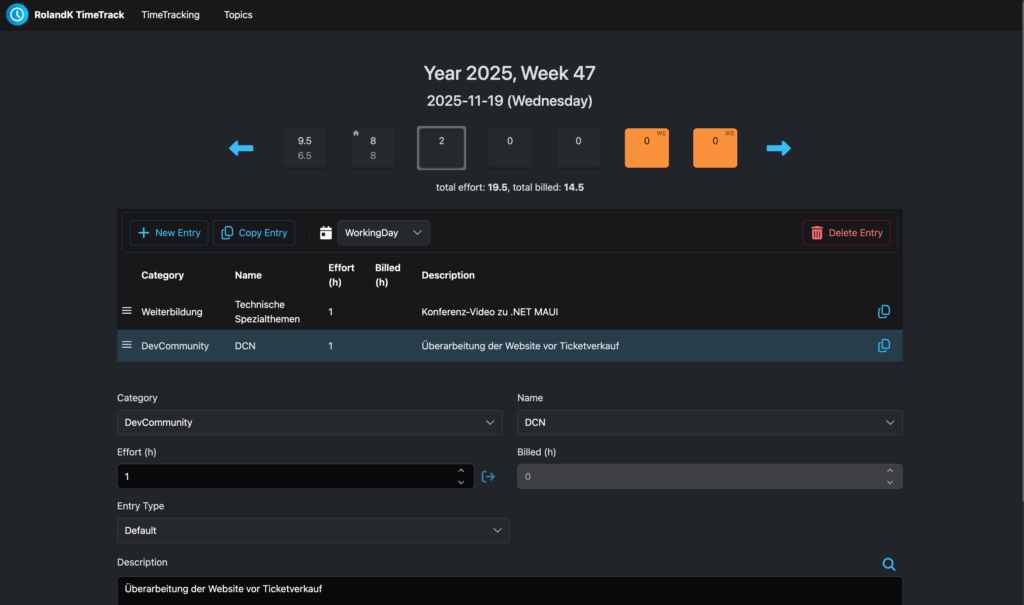Screen dimensions: 1024x605
Task: Select the first orange weekend day tile
Action: (x=646, y=148)
